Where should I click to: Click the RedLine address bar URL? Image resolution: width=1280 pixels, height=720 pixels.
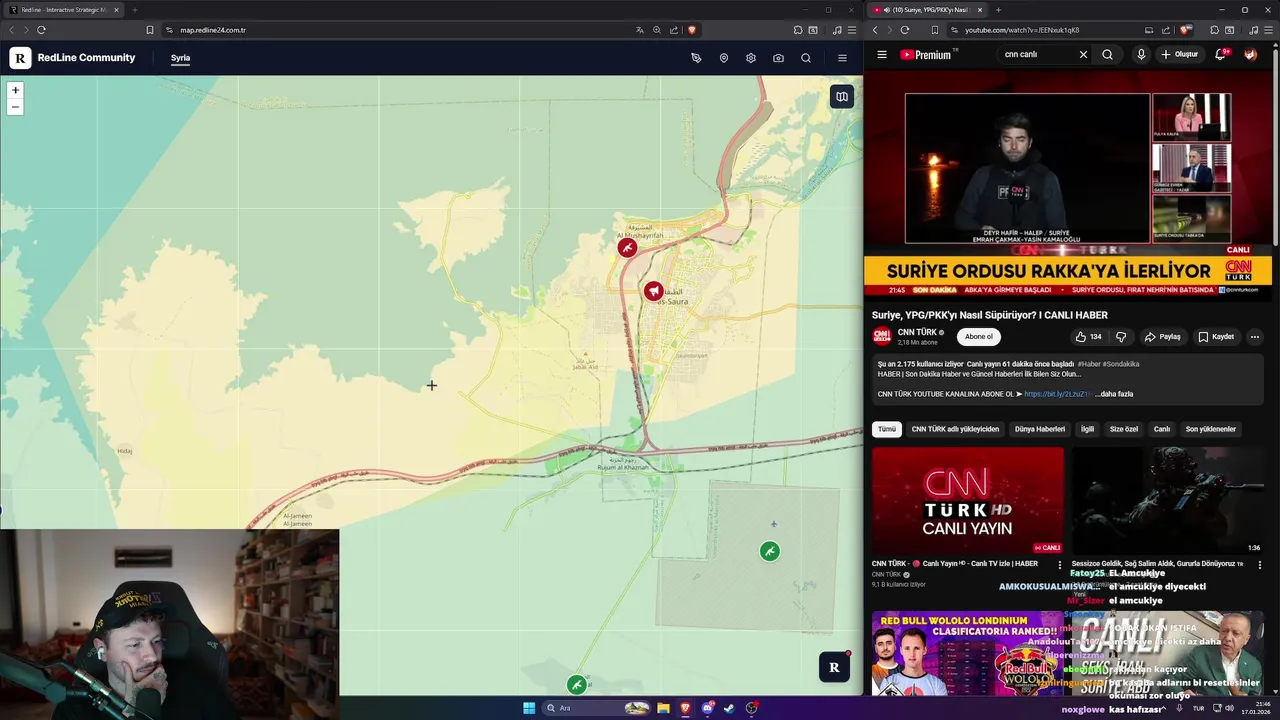coord(213,30)
